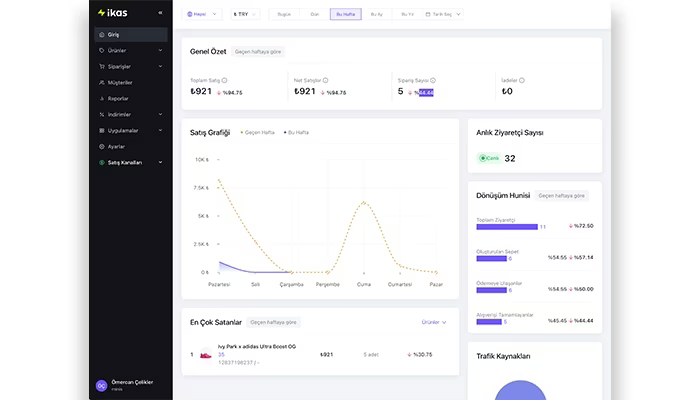Select the Dün date range tab
The height and width of the screenshot is (400, 700).
315,14
